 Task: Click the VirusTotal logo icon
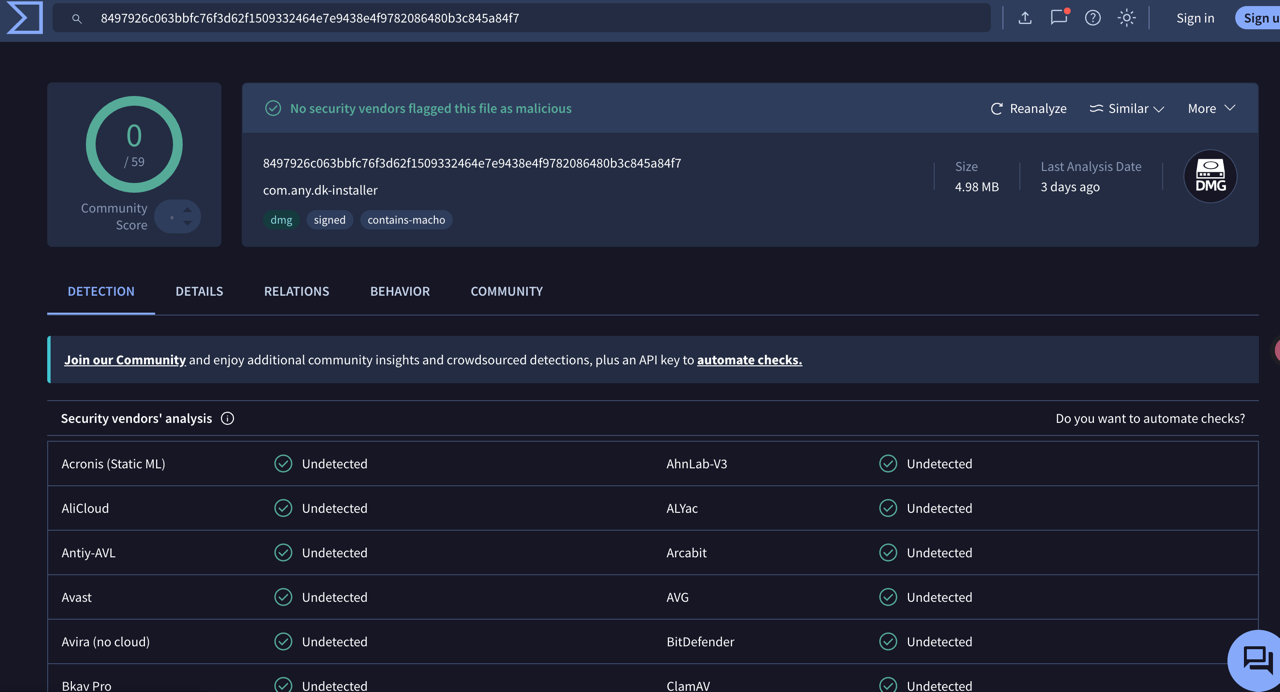coord(24,18)
